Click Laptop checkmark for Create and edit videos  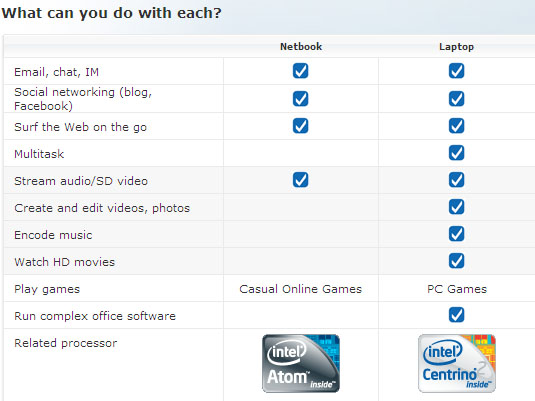tap(457, 207)
